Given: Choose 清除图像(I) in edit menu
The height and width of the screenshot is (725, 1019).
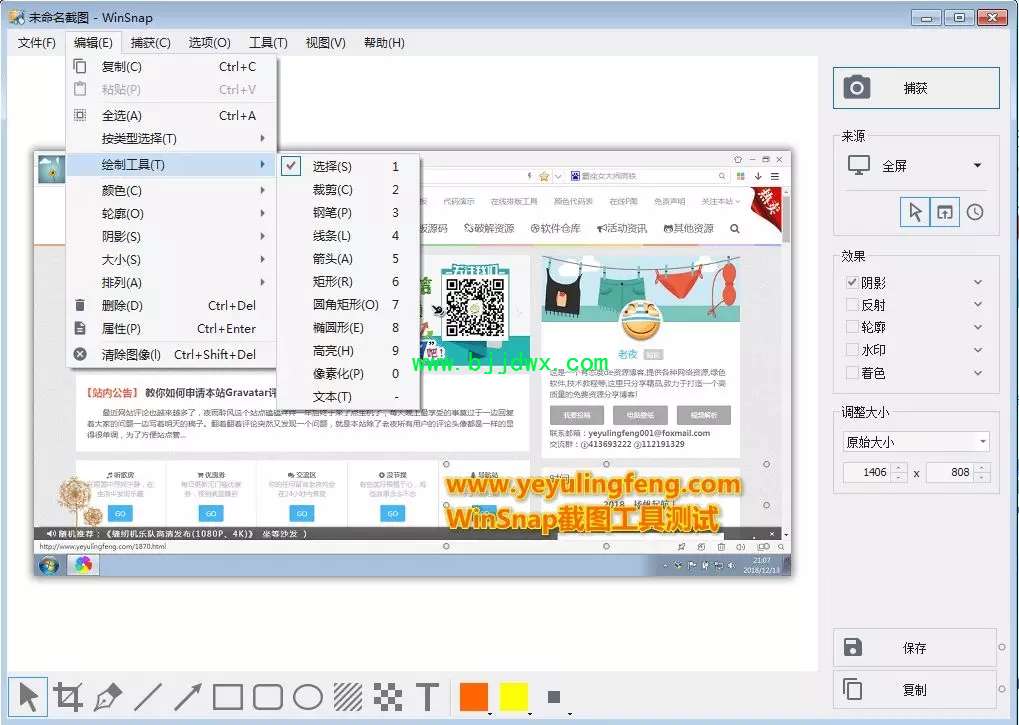Looking at the screenshot, I should 172,354.
